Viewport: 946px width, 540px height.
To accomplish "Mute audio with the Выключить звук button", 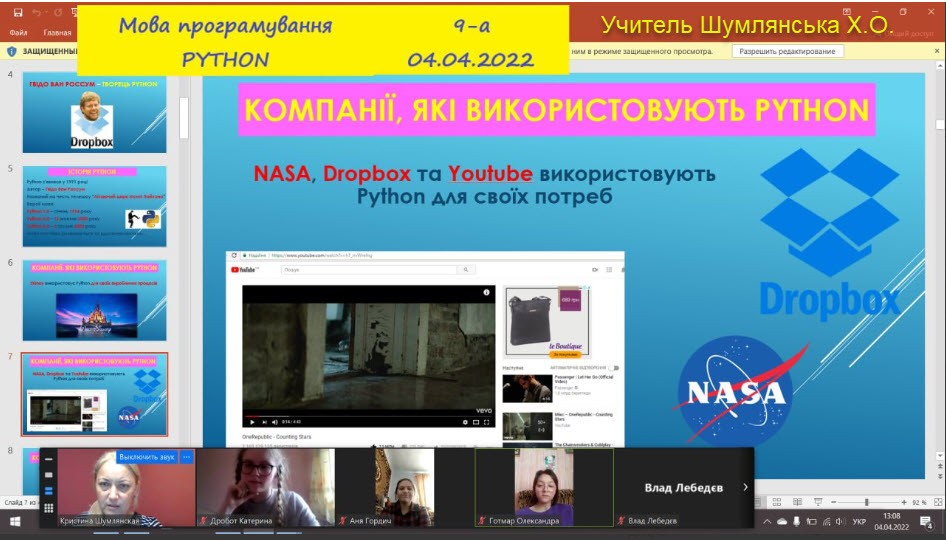I will pyautogui.click(x=146, y=457).
